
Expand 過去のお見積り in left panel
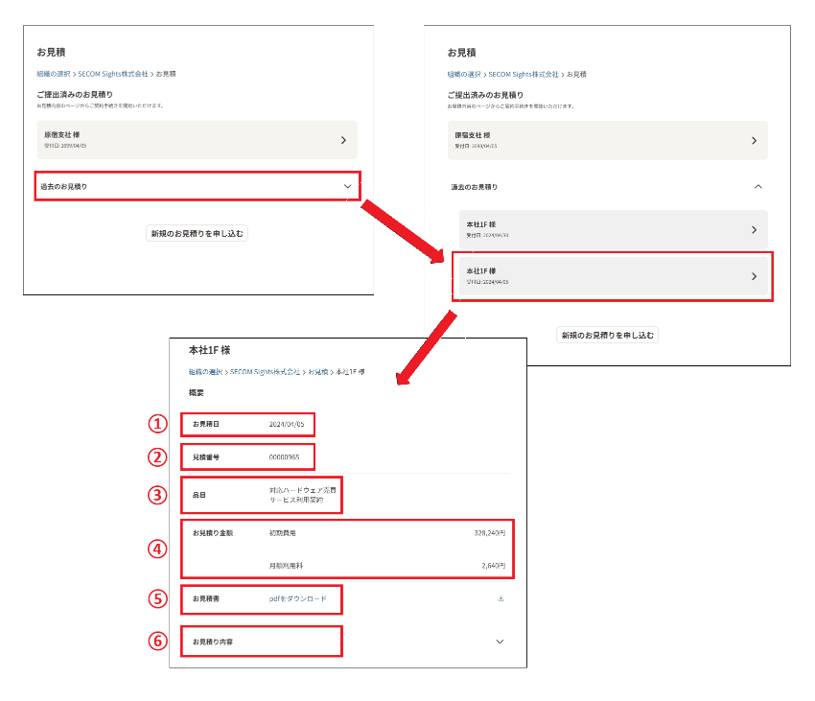coord(197,186)
